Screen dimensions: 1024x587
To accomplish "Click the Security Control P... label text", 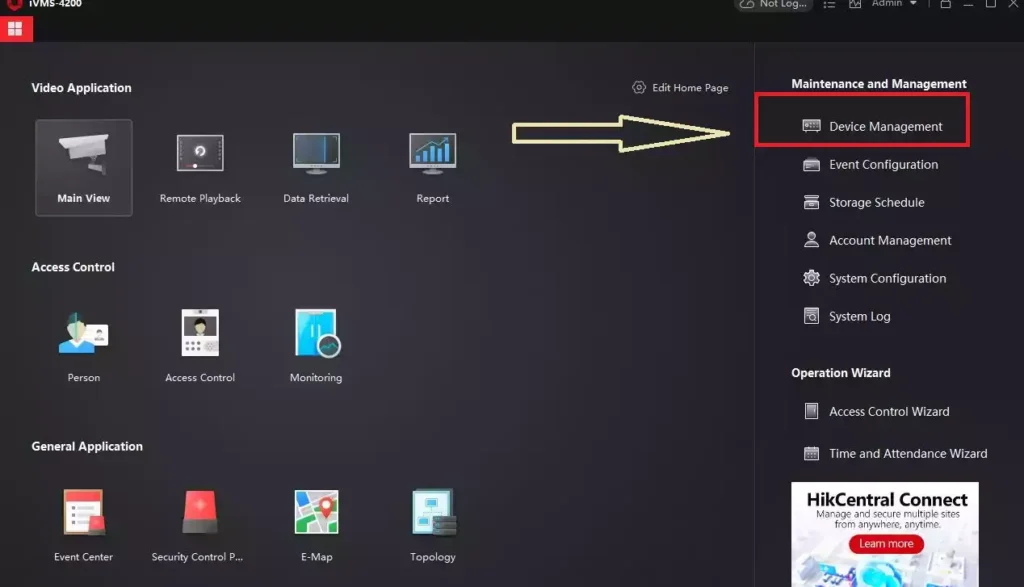I will point(197,556).
